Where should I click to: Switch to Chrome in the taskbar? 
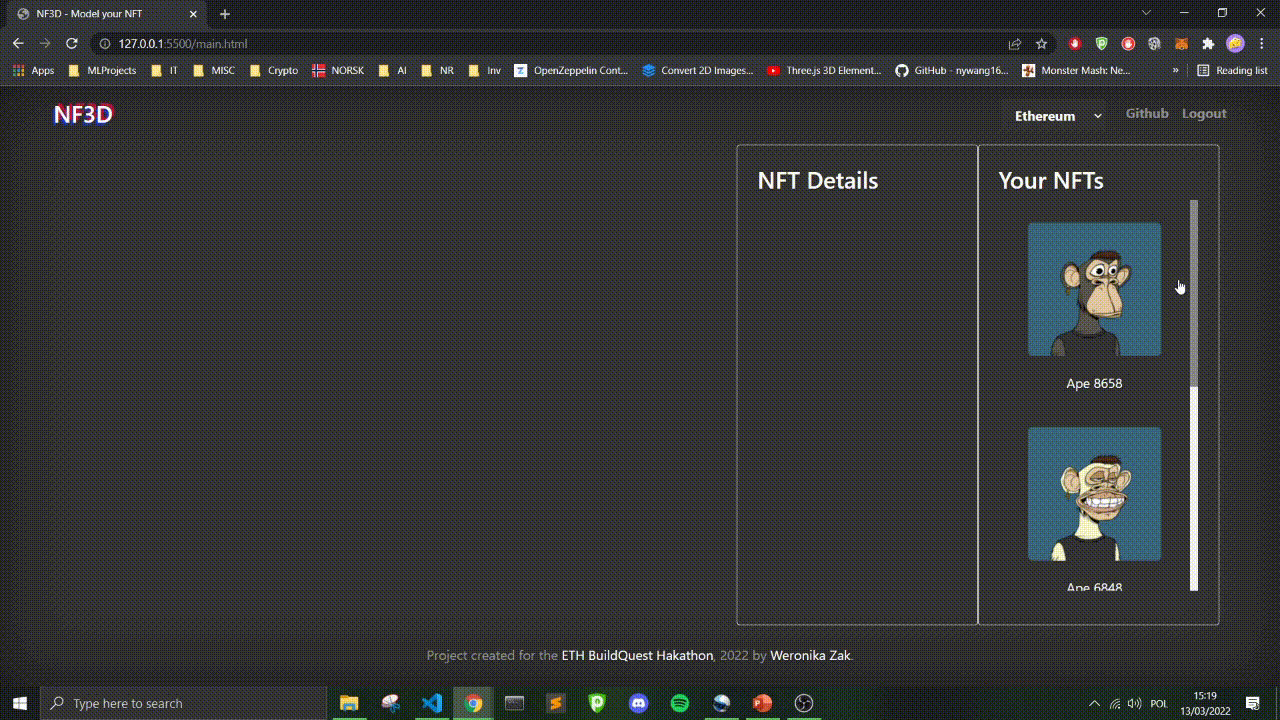point(473,703)
